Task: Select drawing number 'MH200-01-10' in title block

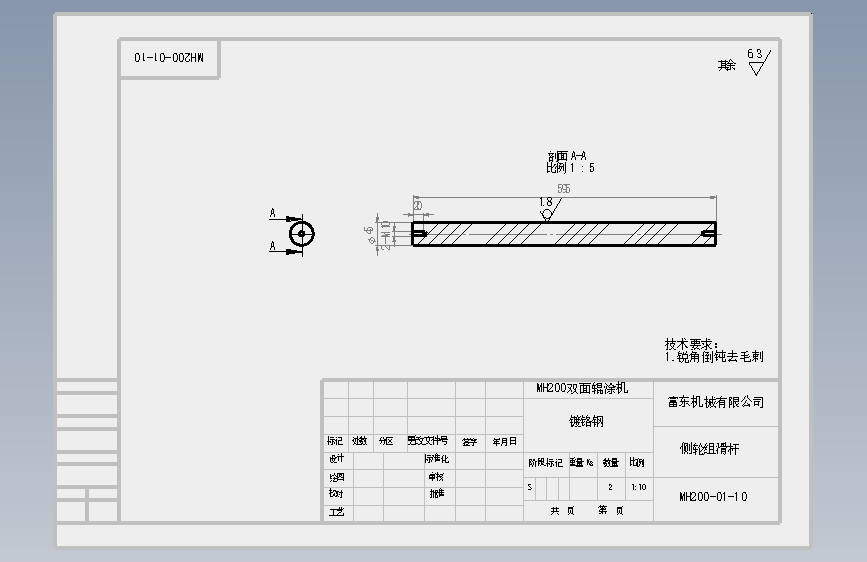Action: click(x=713, y=497)
